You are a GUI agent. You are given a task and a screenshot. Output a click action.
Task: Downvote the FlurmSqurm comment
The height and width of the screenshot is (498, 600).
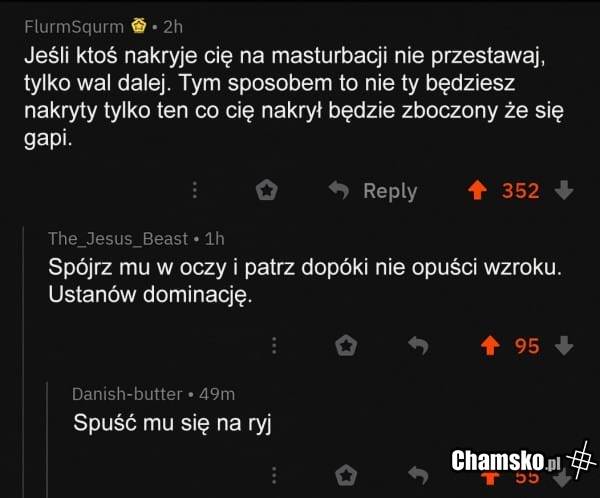564,190
